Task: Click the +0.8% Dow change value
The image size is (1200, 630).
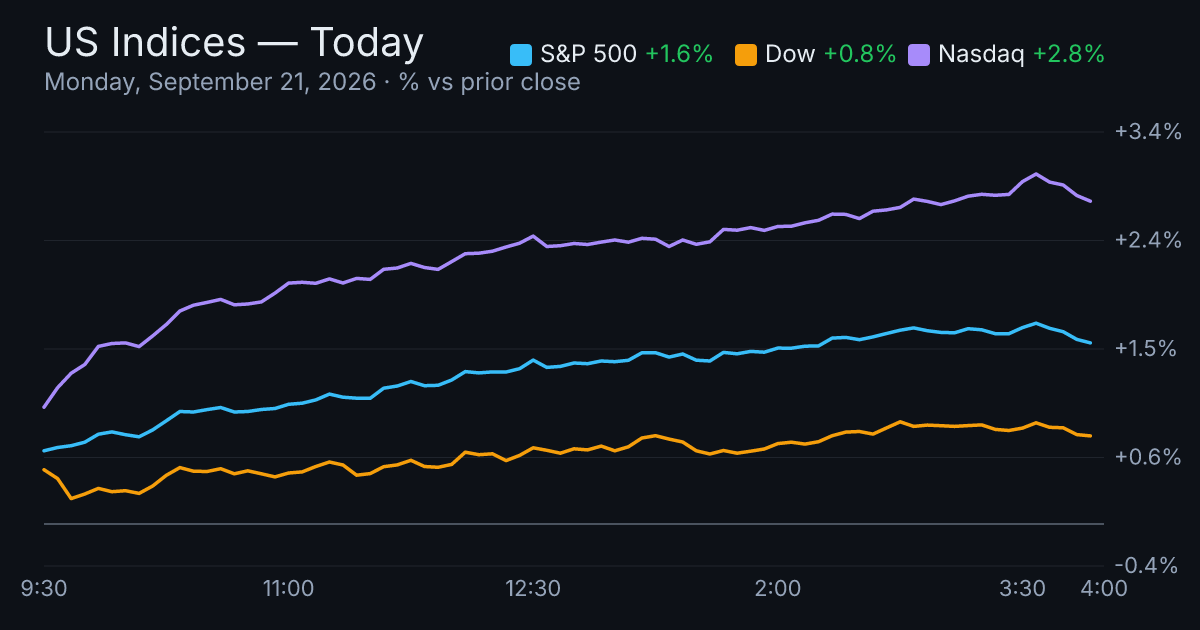Action: tap(860, 55)
